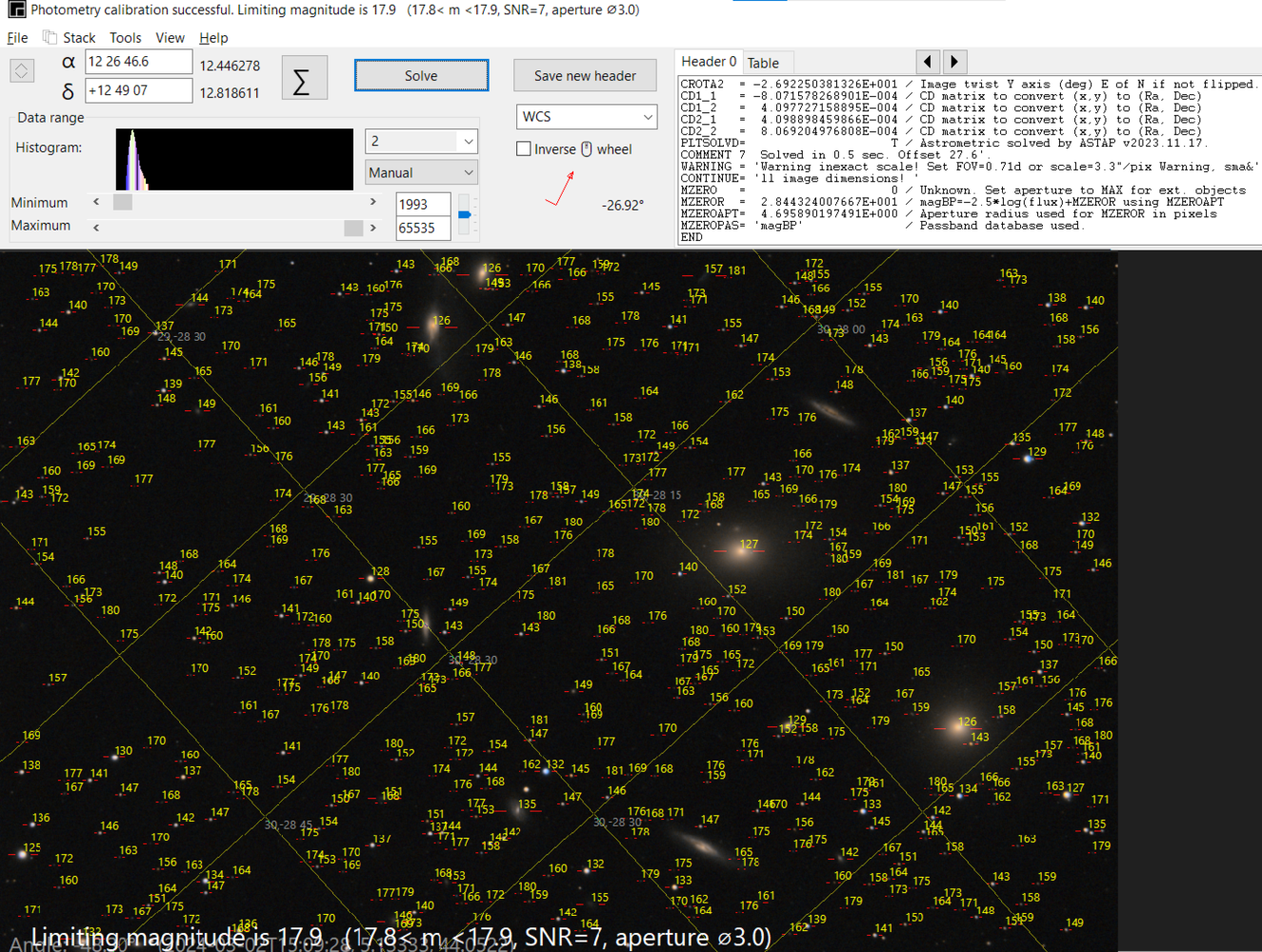Select the Header 0 tab
Screen dimensions: 1262x952
pos(708,61)
